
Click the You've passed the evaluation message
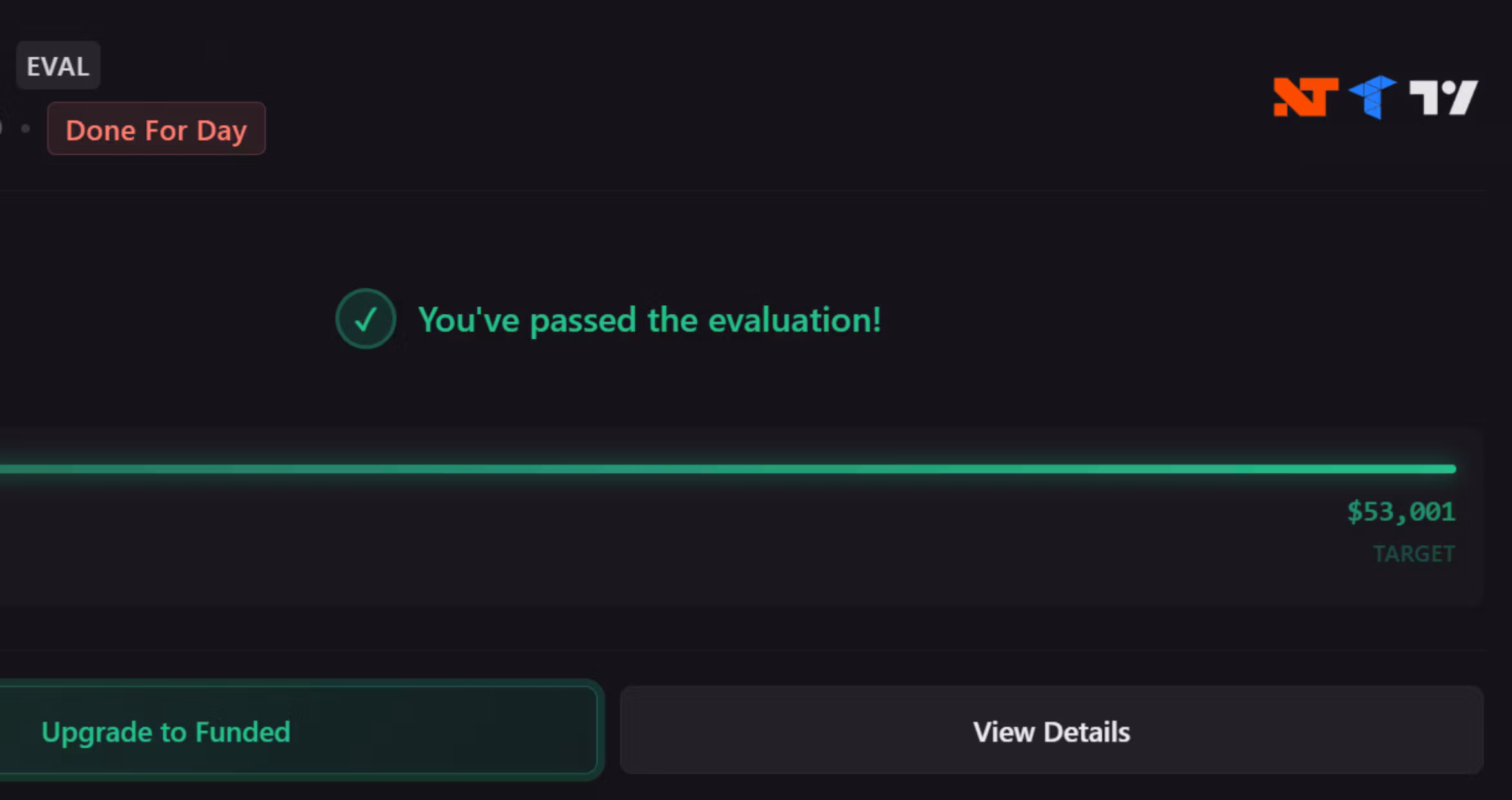(x=650, y=319)
